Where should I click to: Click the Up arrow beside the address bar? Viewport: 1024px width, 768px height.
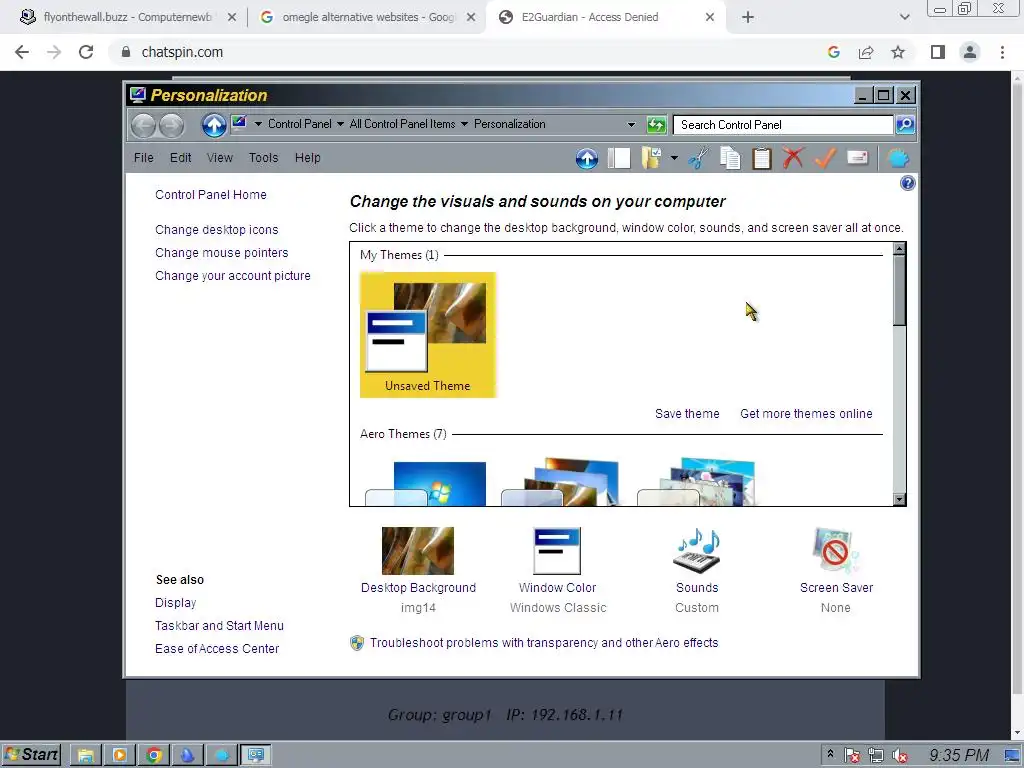(x=214, y=125)
